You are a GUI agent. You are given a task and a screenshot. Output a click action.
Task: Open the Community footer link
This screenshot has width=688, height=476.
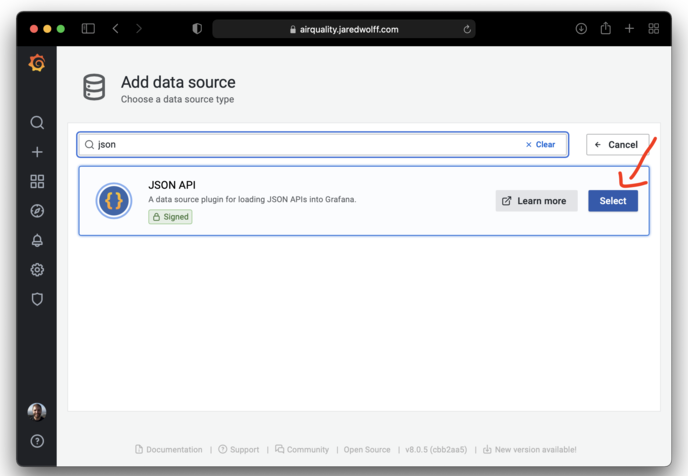point(302,450)
